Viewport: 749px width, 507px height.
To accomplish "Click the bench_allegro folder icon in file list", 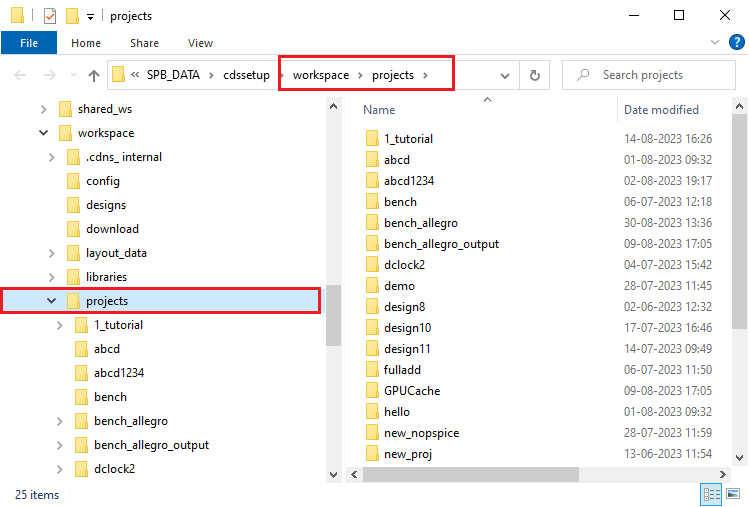I will click(x=371, y=223).
